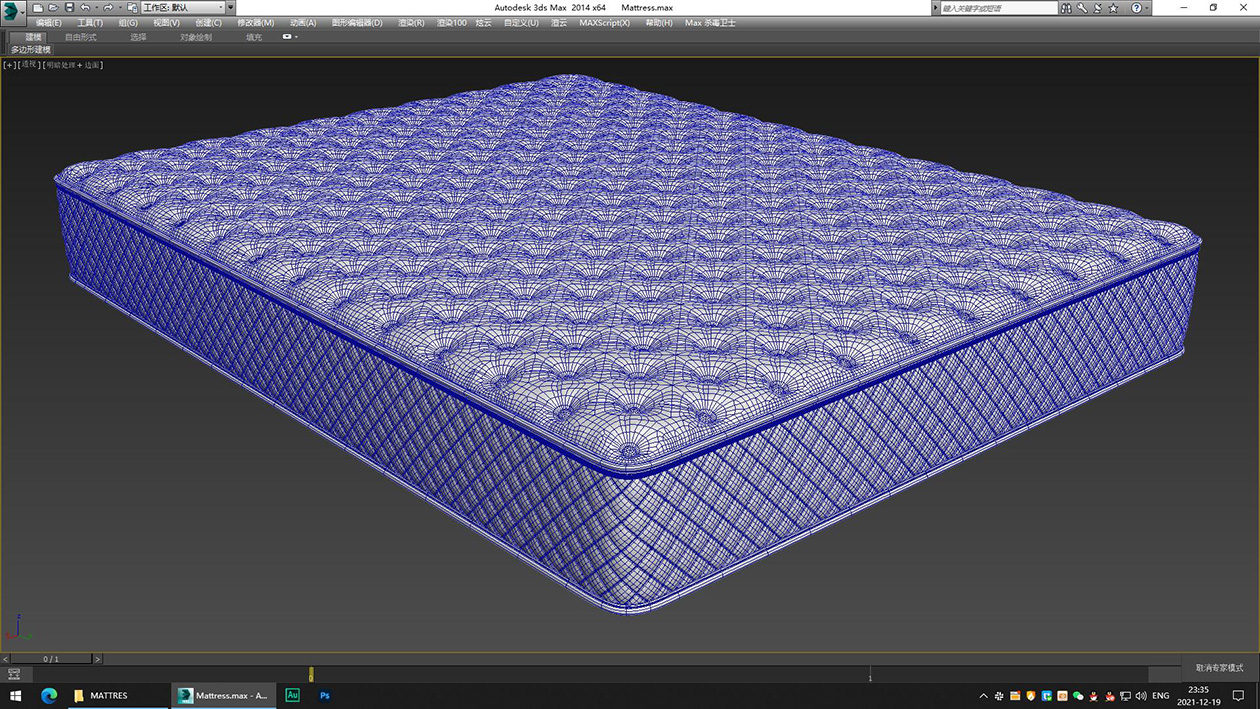Screen dimensions: 1260x709
Task: Open the clock showing 23:35
Action: click(1198, 695)
